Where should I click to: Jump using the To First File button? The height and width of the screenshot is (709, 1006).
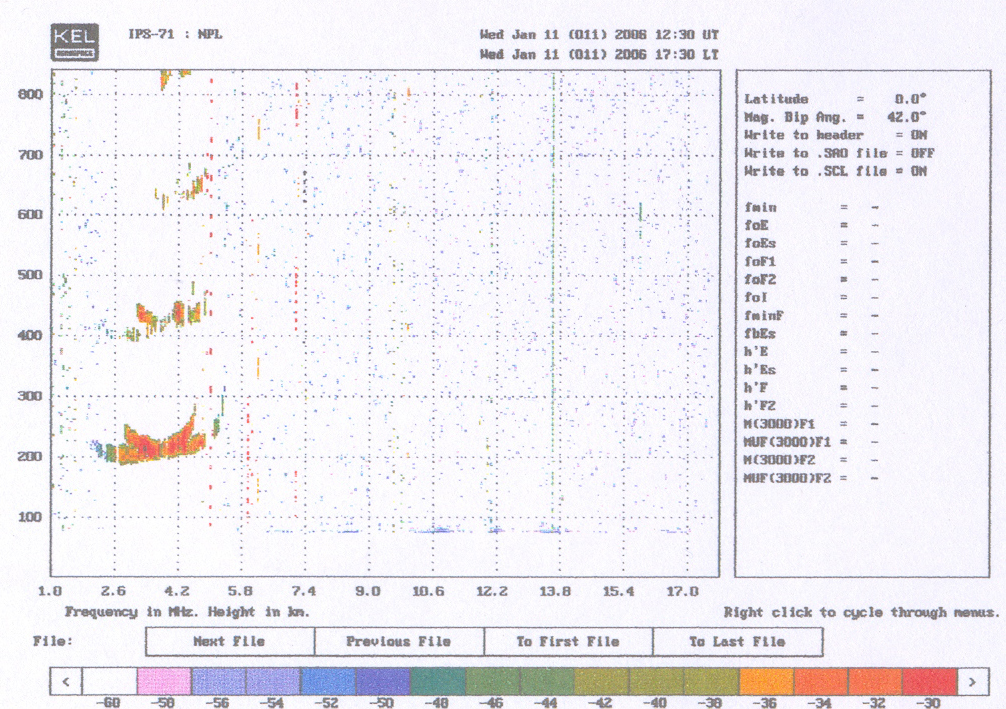pyautogui.click(x=568, y=641)
